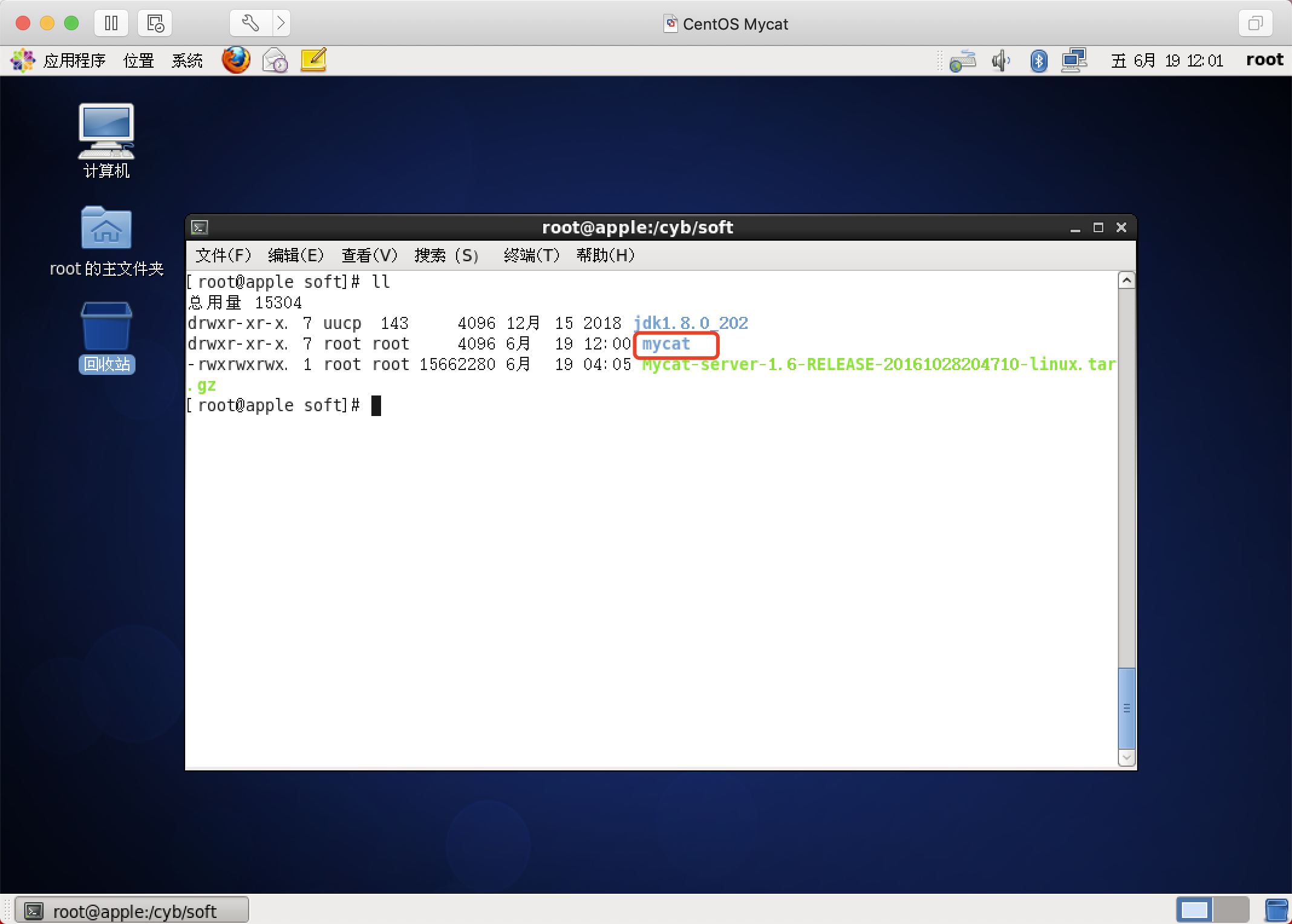Click the Bluetooth tray icon

pyautogui.click(x=1039, y=60)
